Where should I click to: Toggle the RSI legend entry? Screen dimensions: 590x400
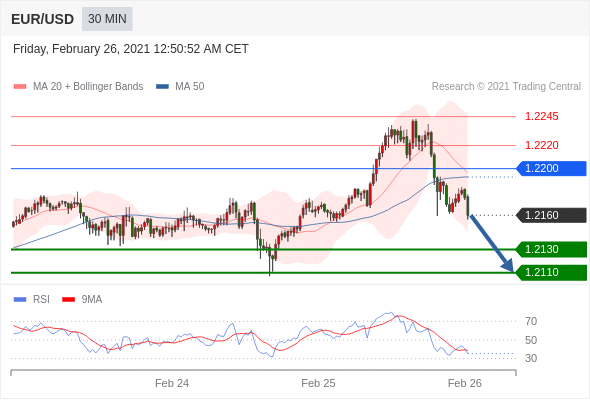[32, 300]
